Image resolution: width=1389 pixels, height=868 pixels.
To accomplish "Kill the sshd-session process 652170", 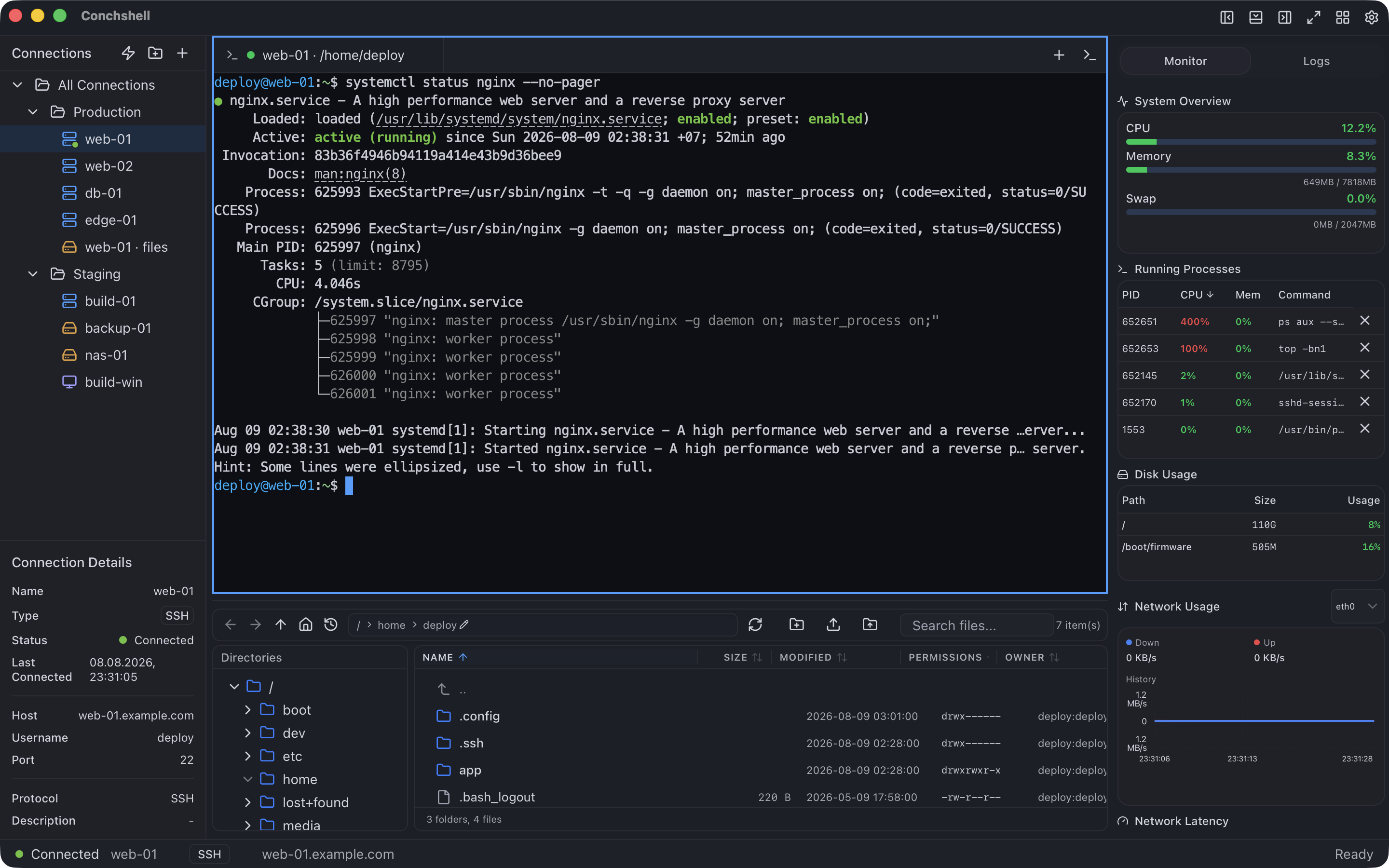I will click(1365, 401).
